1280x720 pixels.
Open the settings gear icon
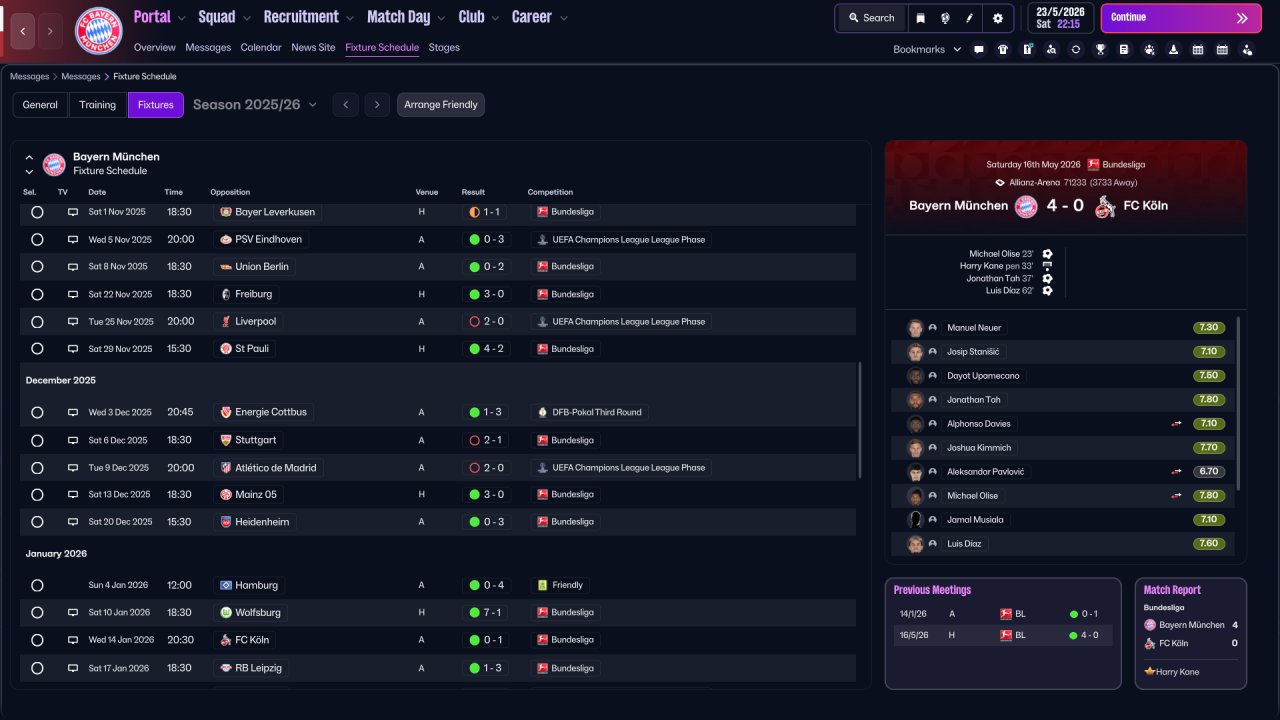tap(997, 18)
